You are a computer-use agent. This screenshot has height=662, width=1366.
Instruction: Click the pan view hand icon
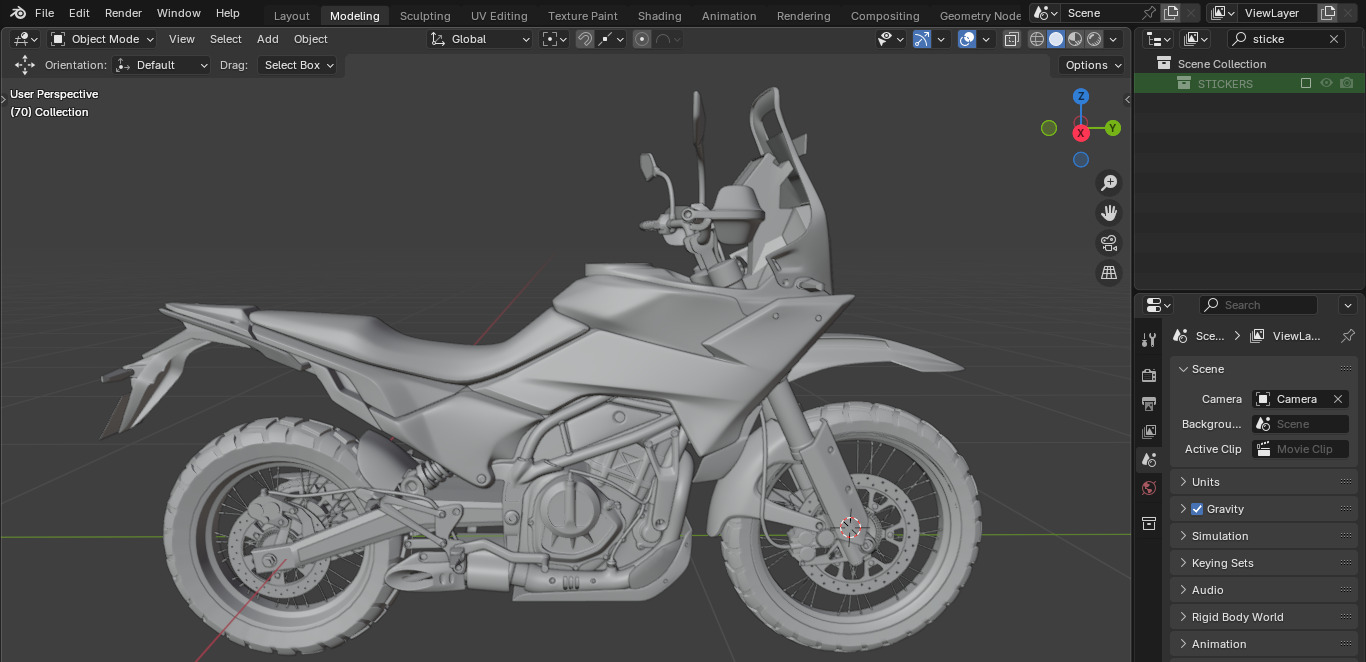[x=1109, y=213]
